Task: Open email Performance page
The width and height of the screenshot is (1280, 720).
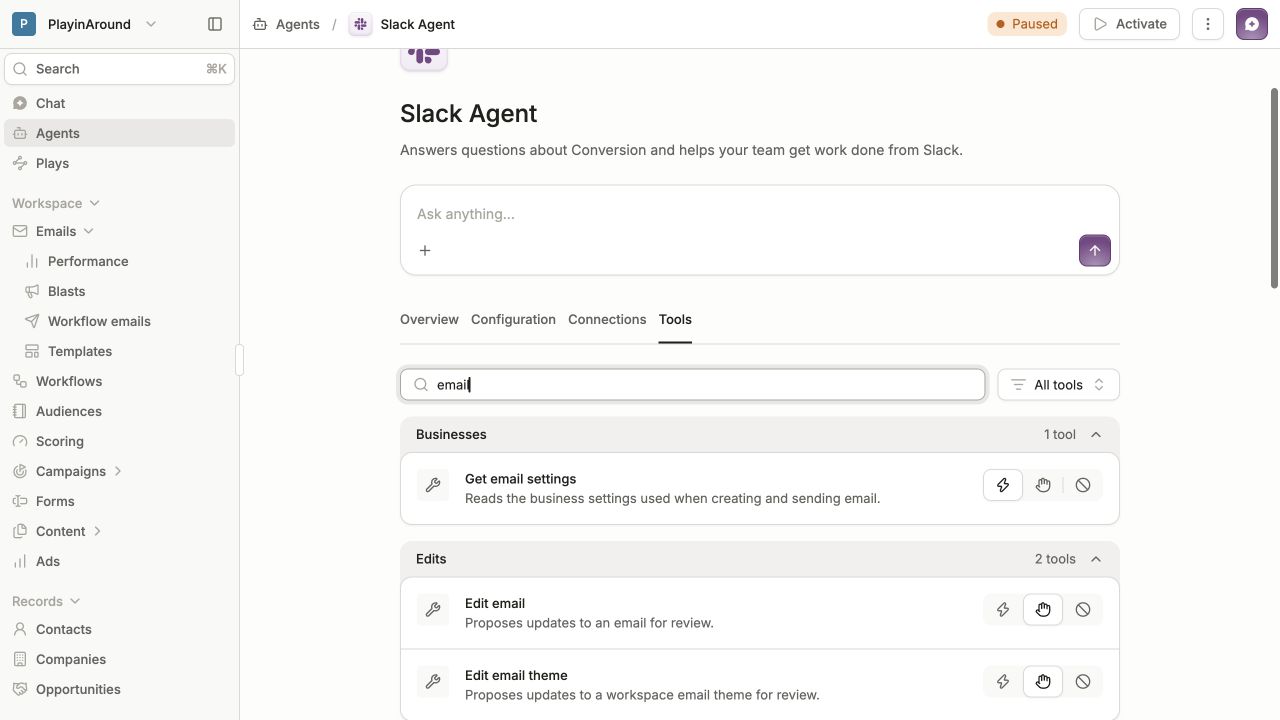Action: coord(88,261)
